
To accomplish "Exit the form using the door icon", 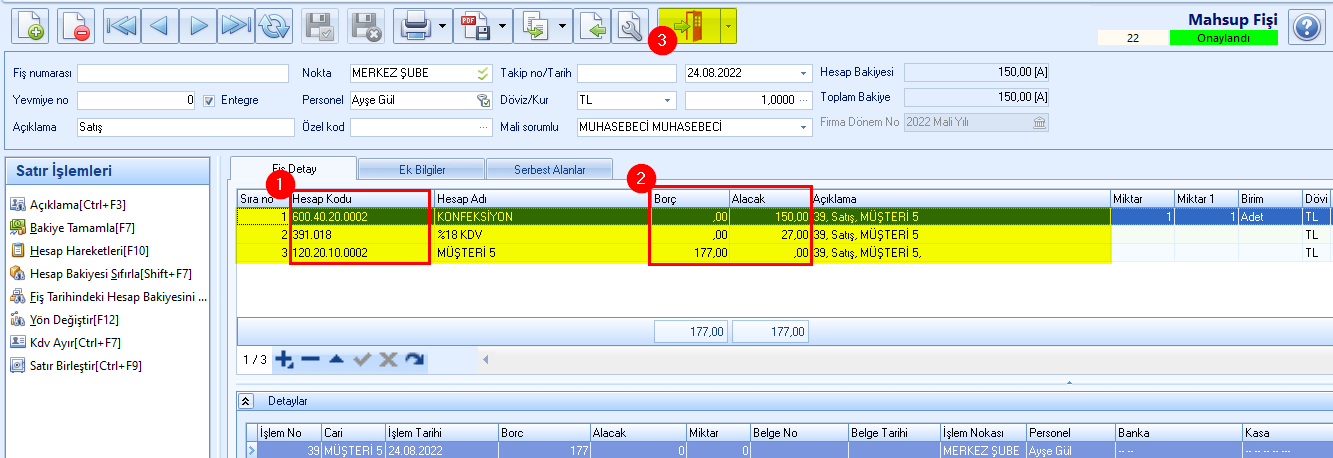I will [689, 25].
